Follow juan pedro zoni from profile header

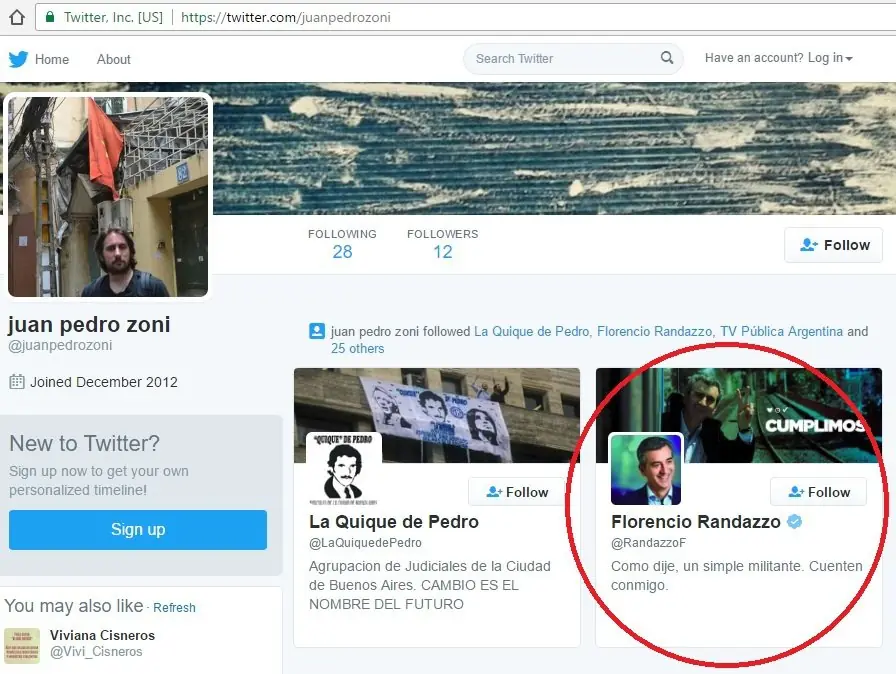(x=834, y=245)
